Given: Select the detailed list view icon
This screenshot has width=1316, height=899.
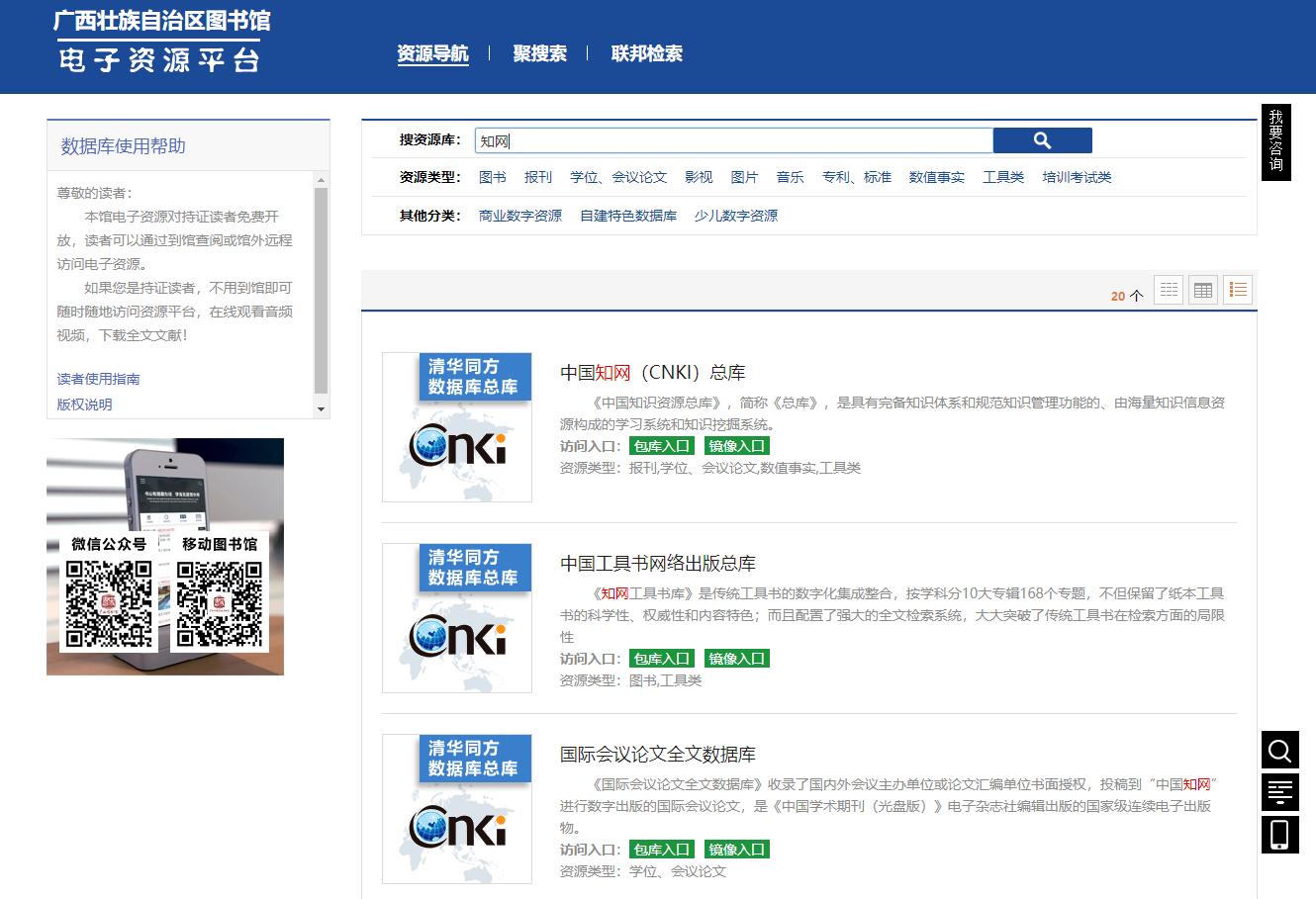Looking at the screenshot, I should tap(1237, 289).
